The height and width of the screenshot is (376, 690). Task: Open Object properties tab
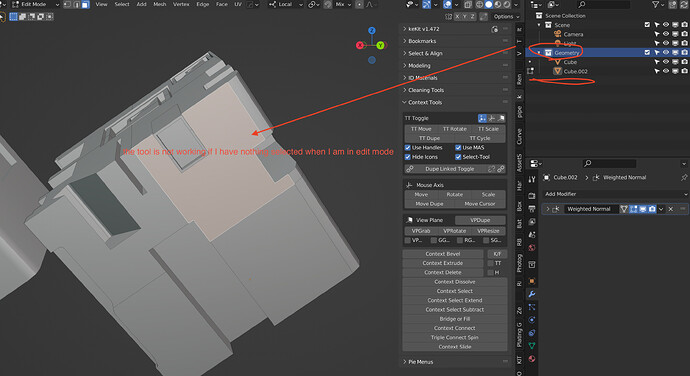(x=532, y=281)
